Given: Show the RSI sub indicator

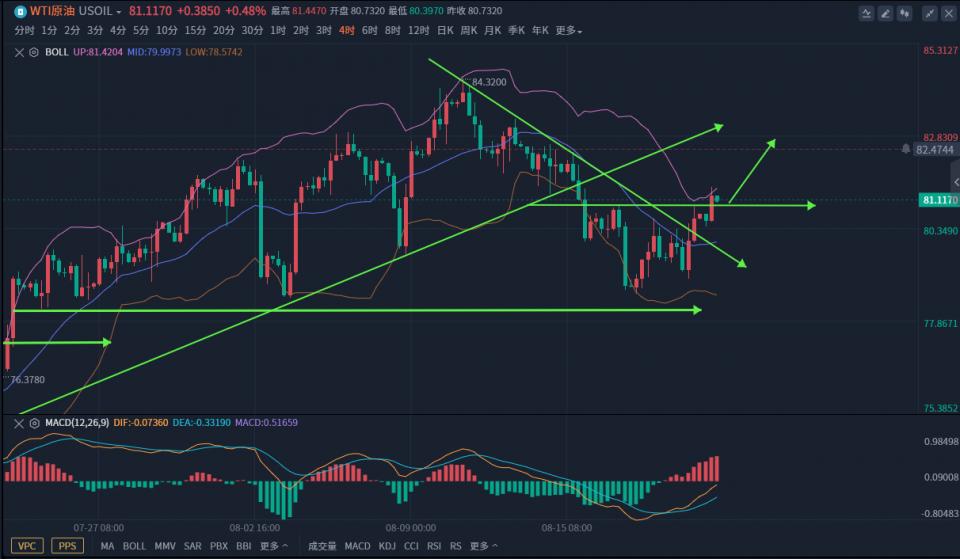Looking at the screenshot, I should pos(434,546).
